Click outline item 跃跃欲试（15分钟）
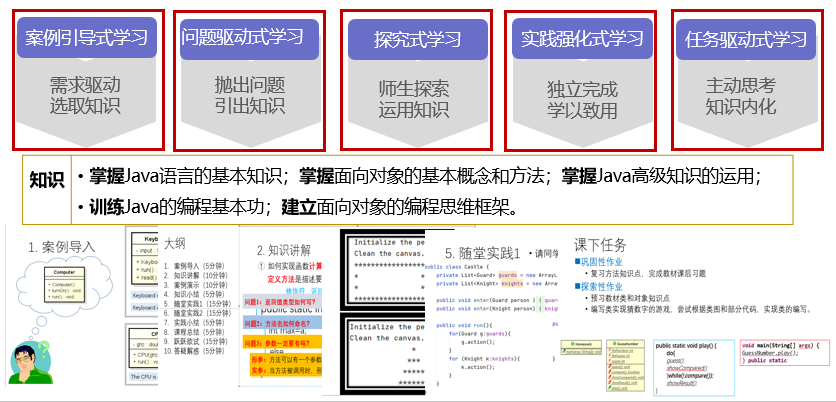The image size is (836, 402). coord(196,341)
